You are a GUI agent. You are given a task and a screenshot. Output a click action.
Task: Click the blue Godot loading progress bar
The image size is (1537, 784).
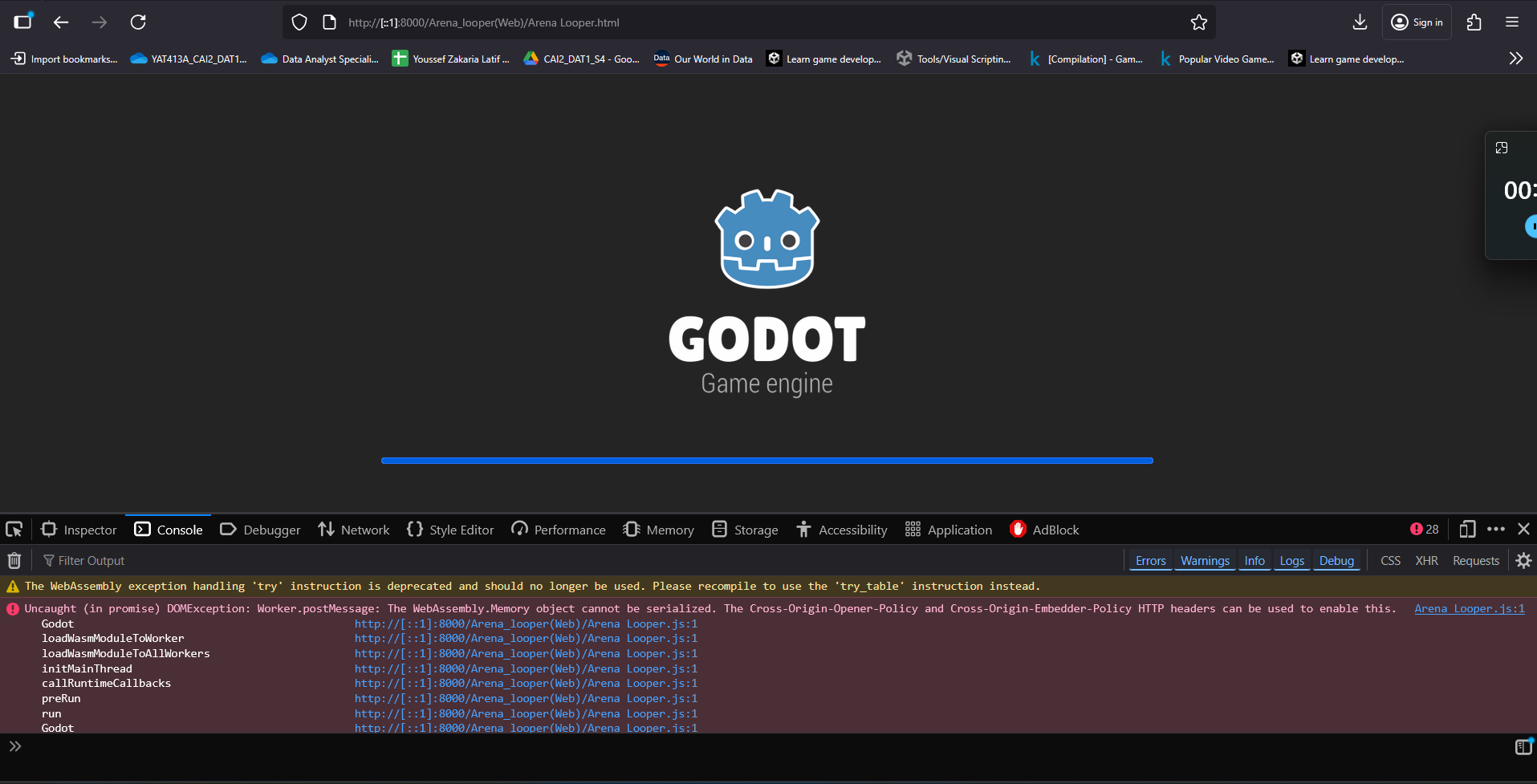(767, 461)
